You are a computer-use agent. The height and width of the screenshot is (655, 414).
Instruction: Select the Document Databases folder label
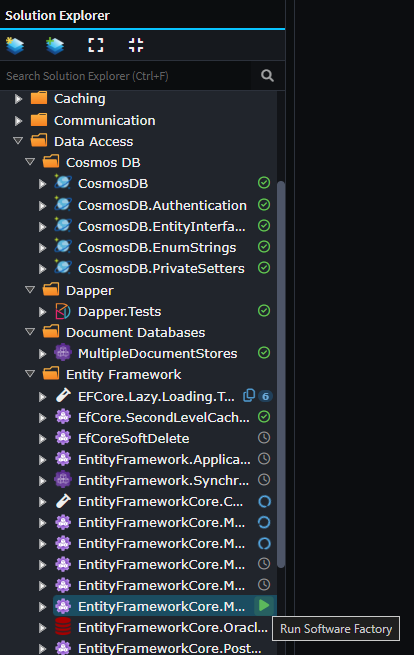[135, 333]
